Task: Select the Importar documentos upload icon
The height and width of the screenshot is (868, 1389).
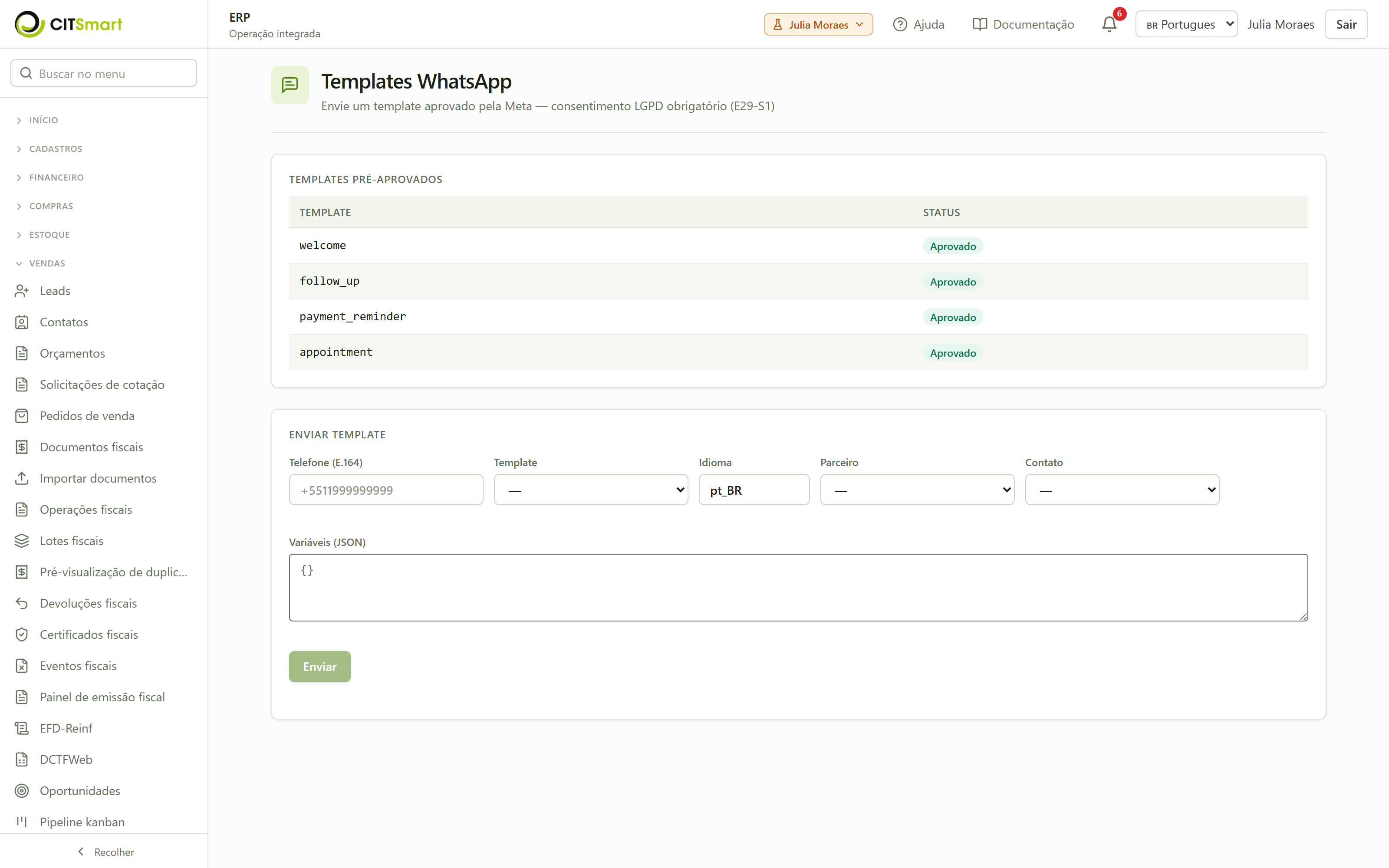Action: click(x=22, y=478)
